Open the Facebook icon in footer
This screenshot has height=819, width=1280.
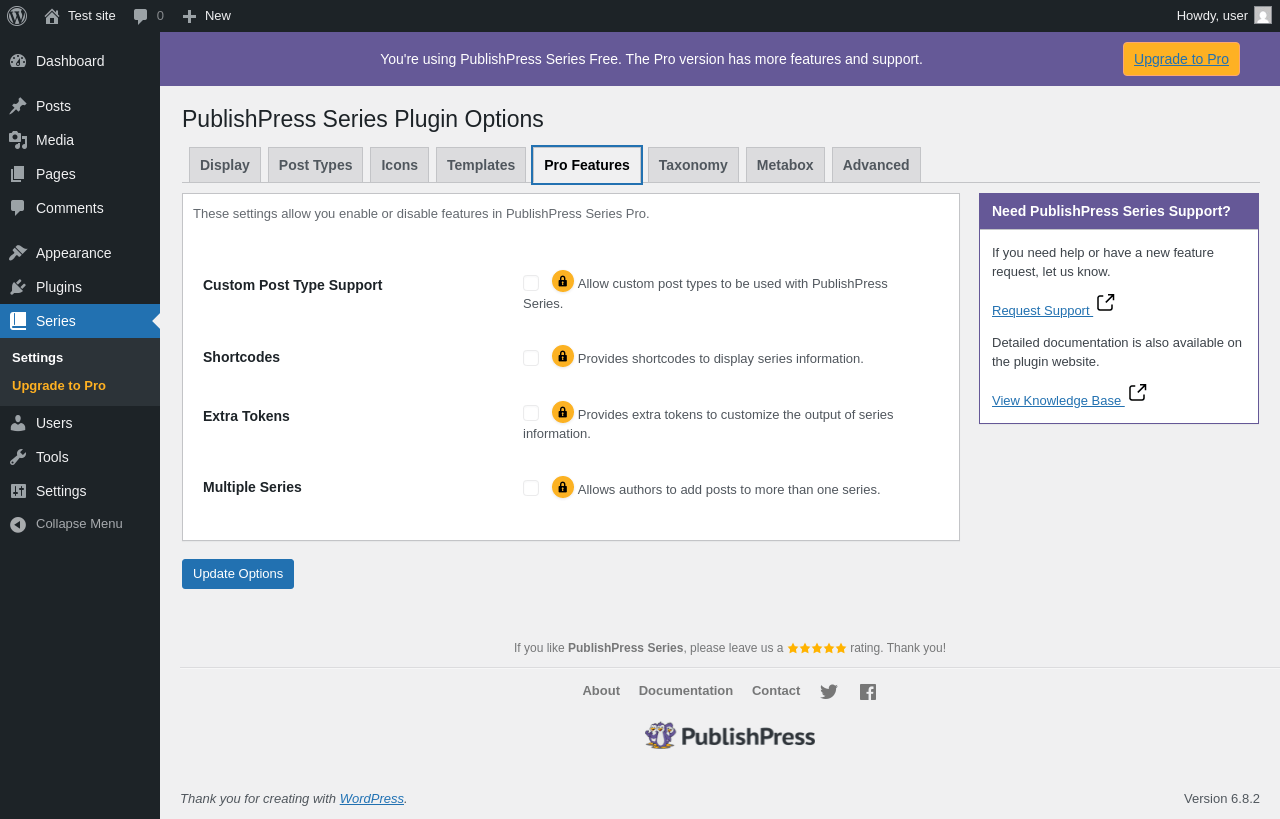868,692
